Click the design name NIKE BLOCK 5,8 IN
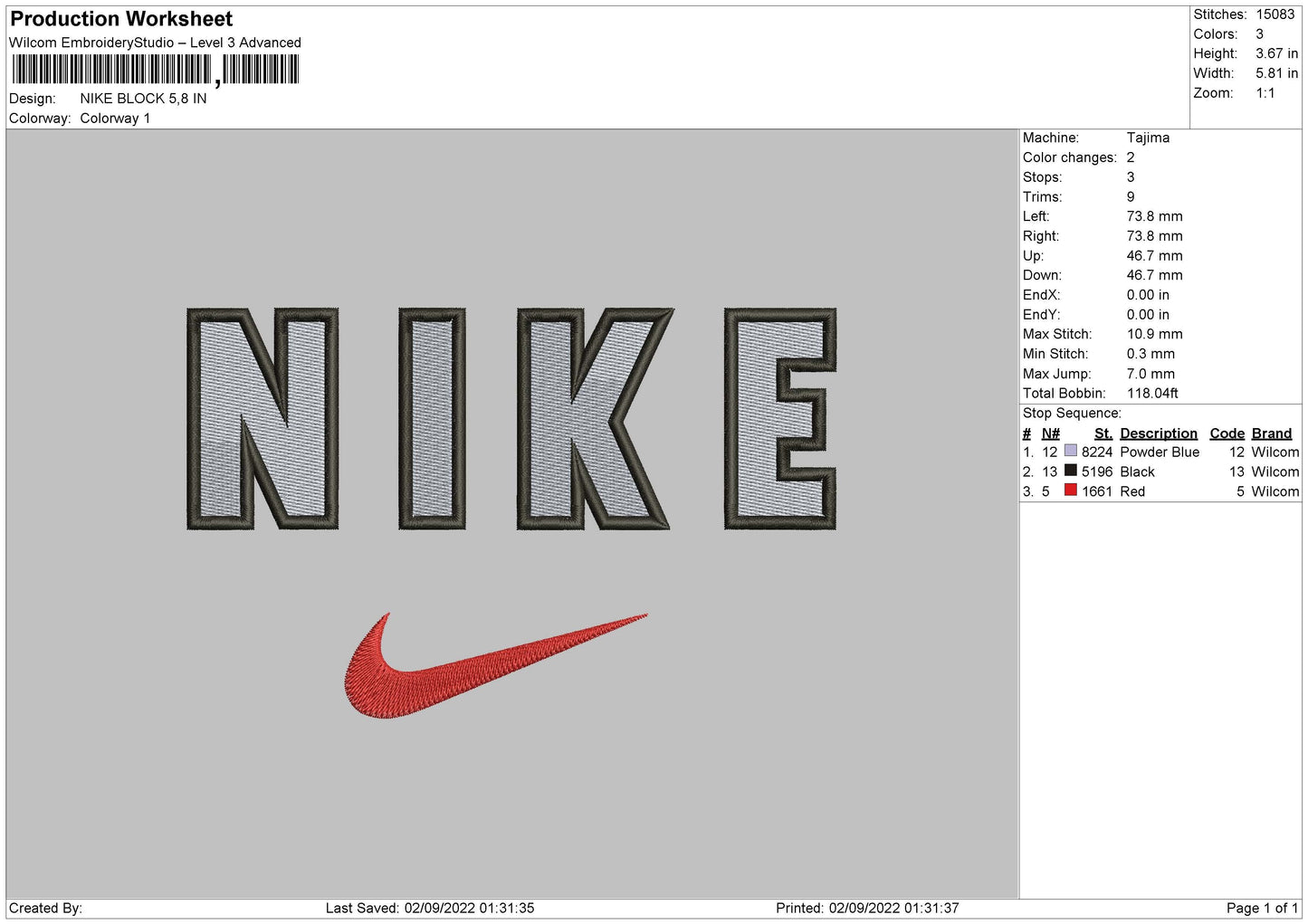Viewport: 1308px width, 924px height. pos(143,99)
